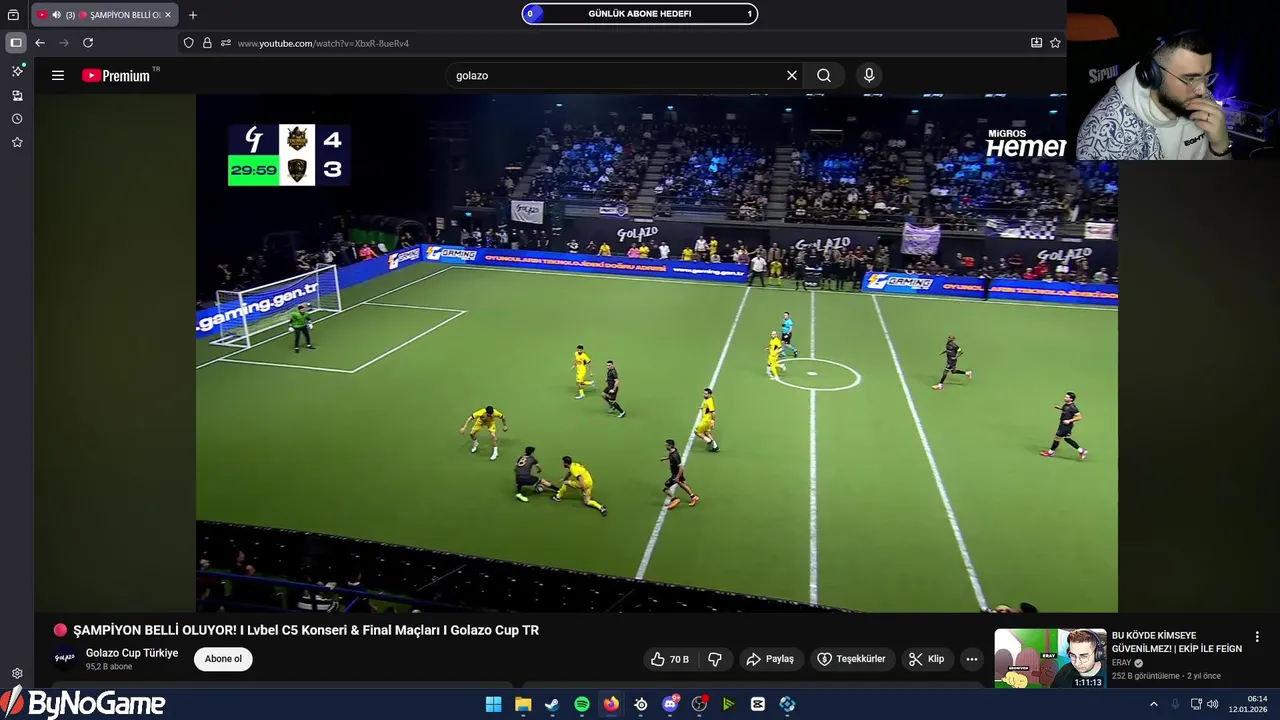Bookmark this page with star icon
Image resolution: width=1280 pixels, height=720 pixels.
pos(1055,43)
